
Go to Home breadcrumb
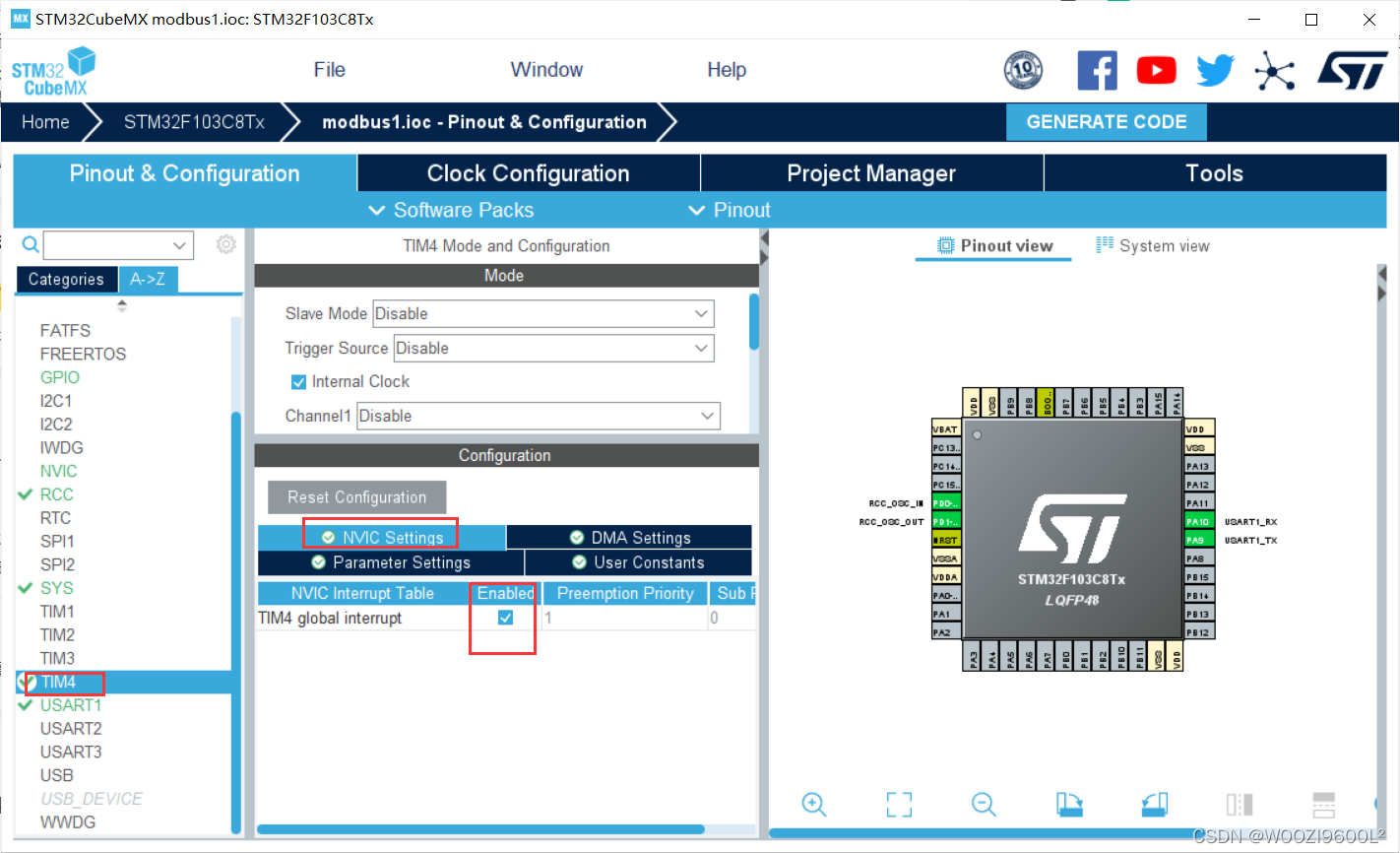[x=45, y=122]
